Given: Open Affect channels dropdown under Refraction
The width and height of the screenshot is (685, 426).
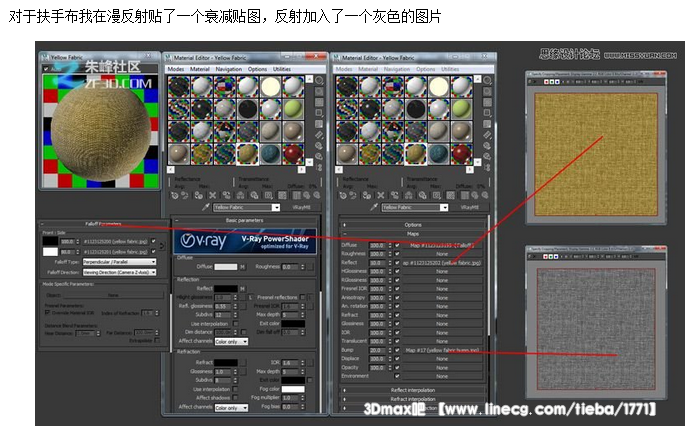Looking at the screenshot, I should coord(231,407).
